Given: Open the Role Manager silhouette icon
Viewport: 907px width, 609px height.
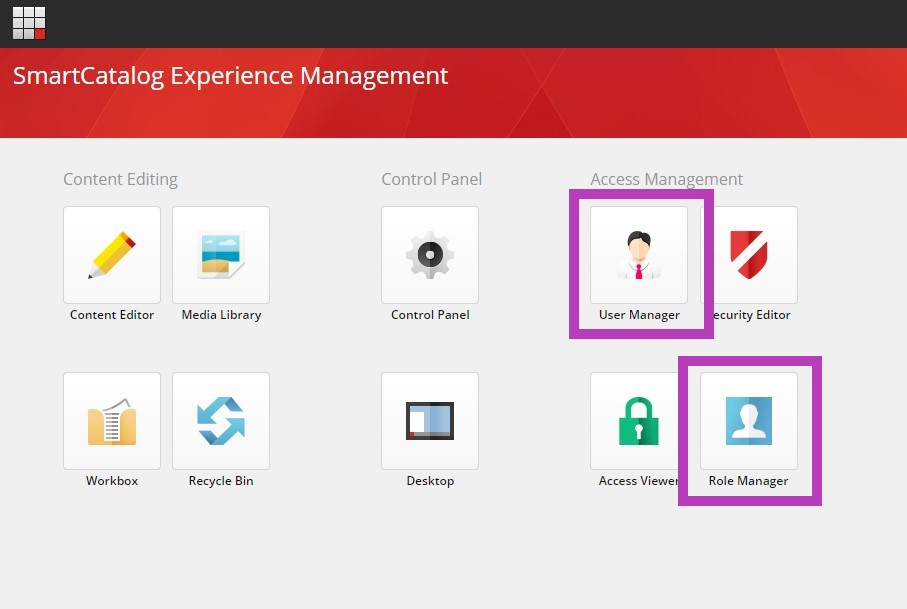Looking at the screenshot, I should pyautogui.click(x=749, y=421).
